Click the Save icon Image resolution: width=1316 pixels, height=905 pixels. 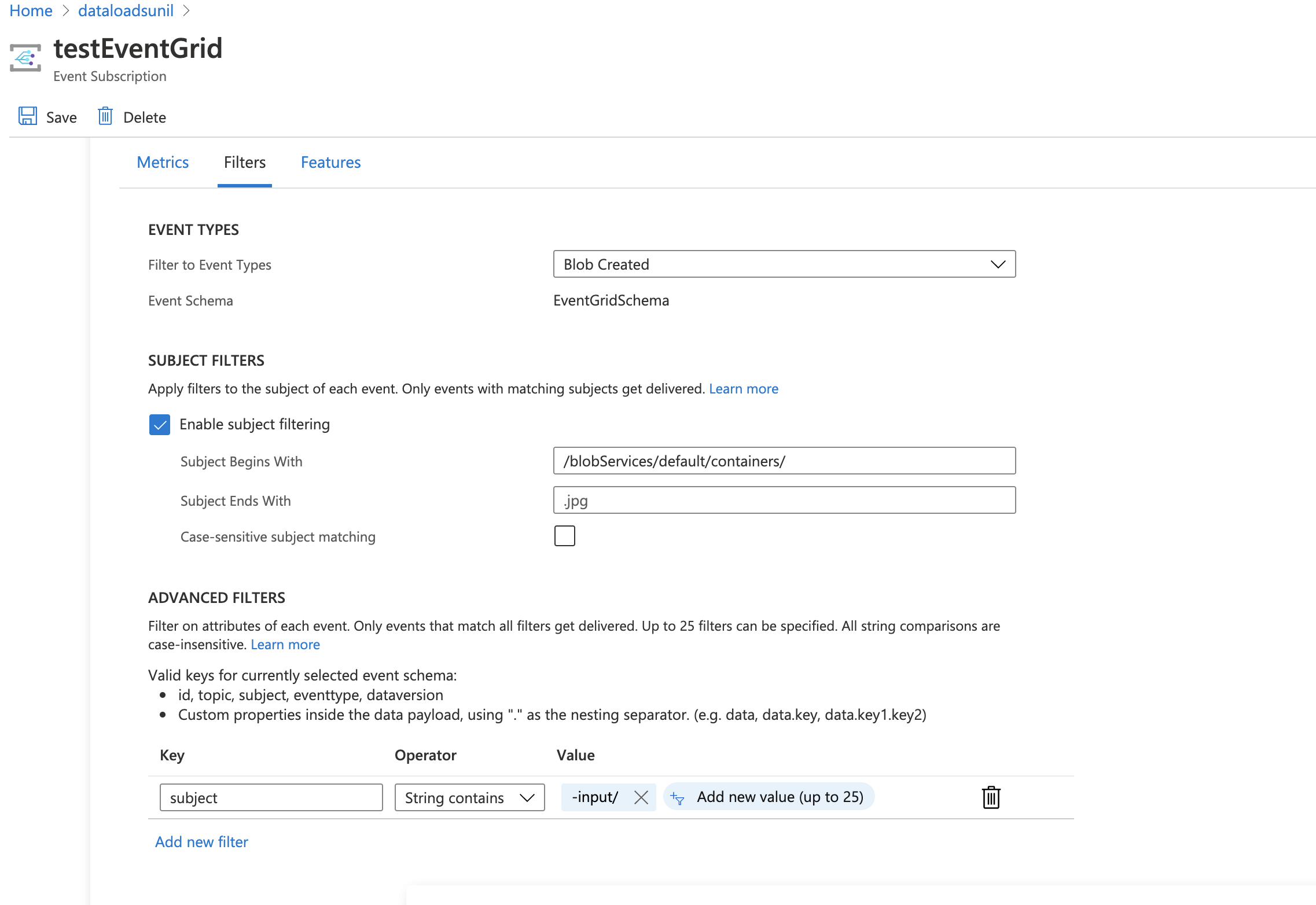point(28,116)
